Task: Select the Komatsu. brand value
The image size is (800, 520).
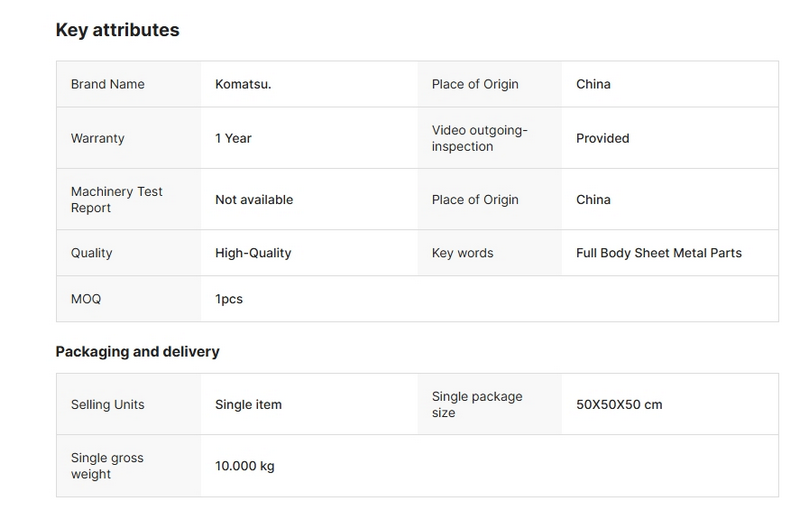Action: (x=243, y=84)
